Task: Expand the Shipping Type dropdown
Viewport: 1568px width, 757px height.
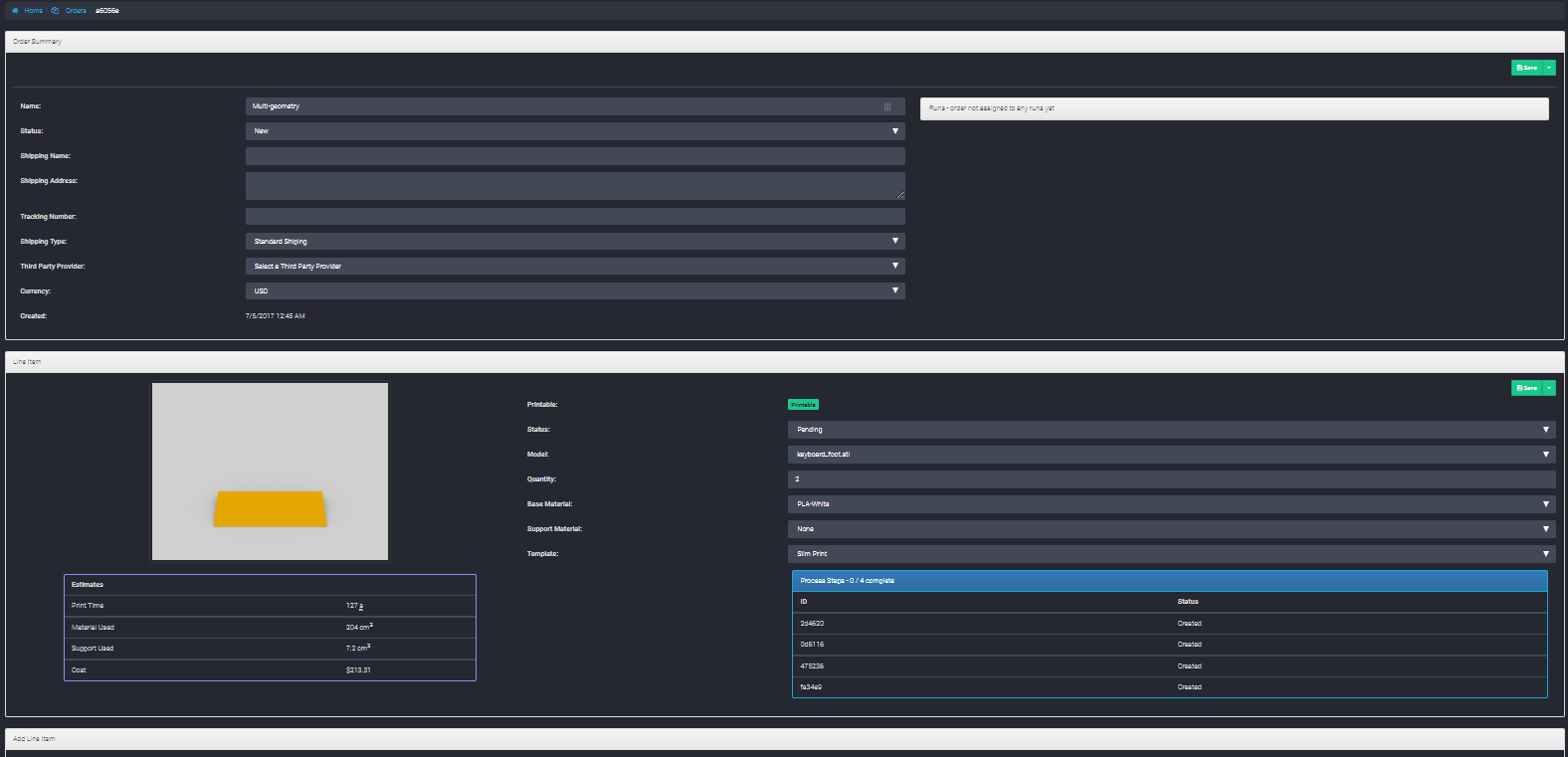Action: click(575, 242)
